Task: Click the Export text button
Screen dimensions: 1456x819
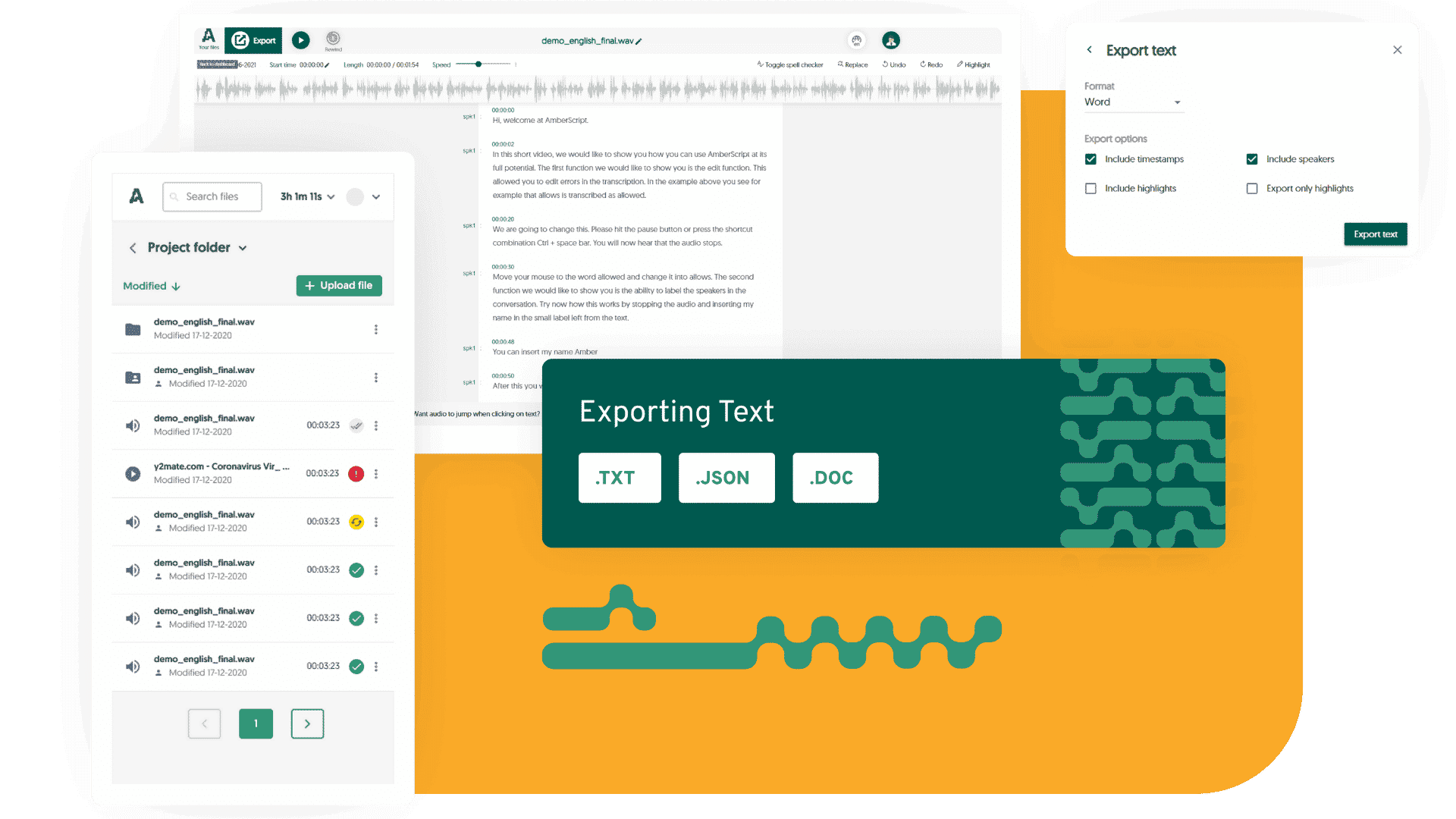Action: (1376, 234)
